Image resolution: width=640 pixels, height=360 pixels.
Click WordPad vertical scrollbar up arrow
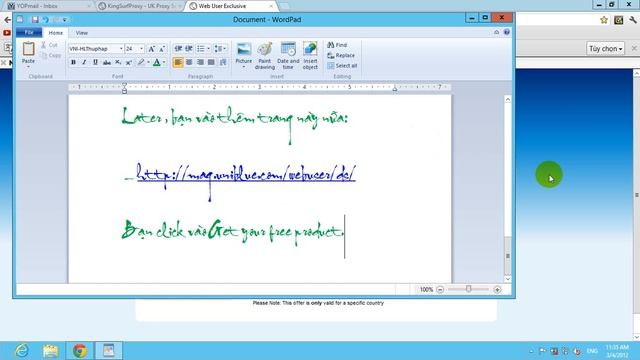(508, 99)
